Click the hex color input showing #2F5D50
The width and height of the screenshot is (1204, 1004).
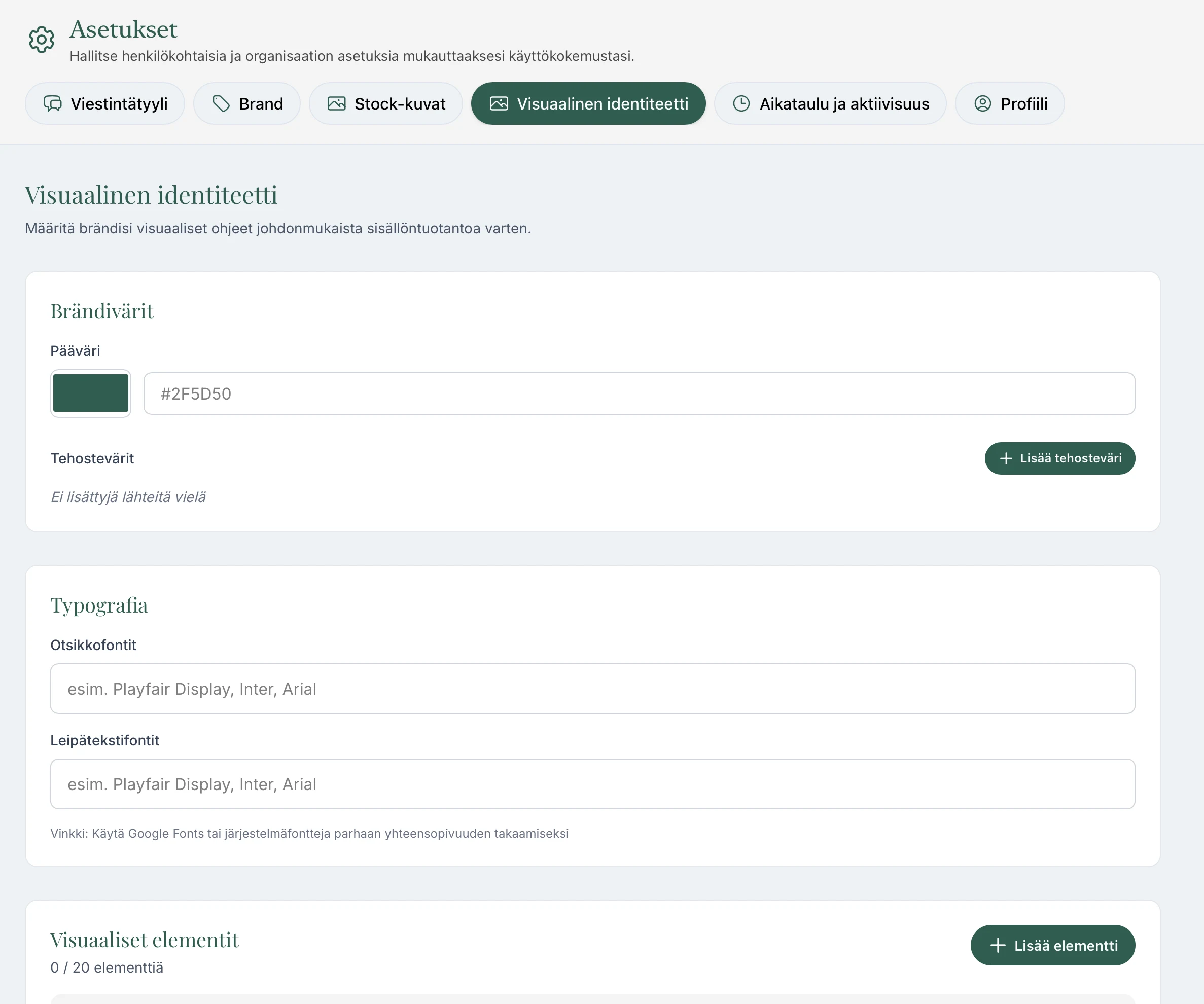[x=638, y=393]
